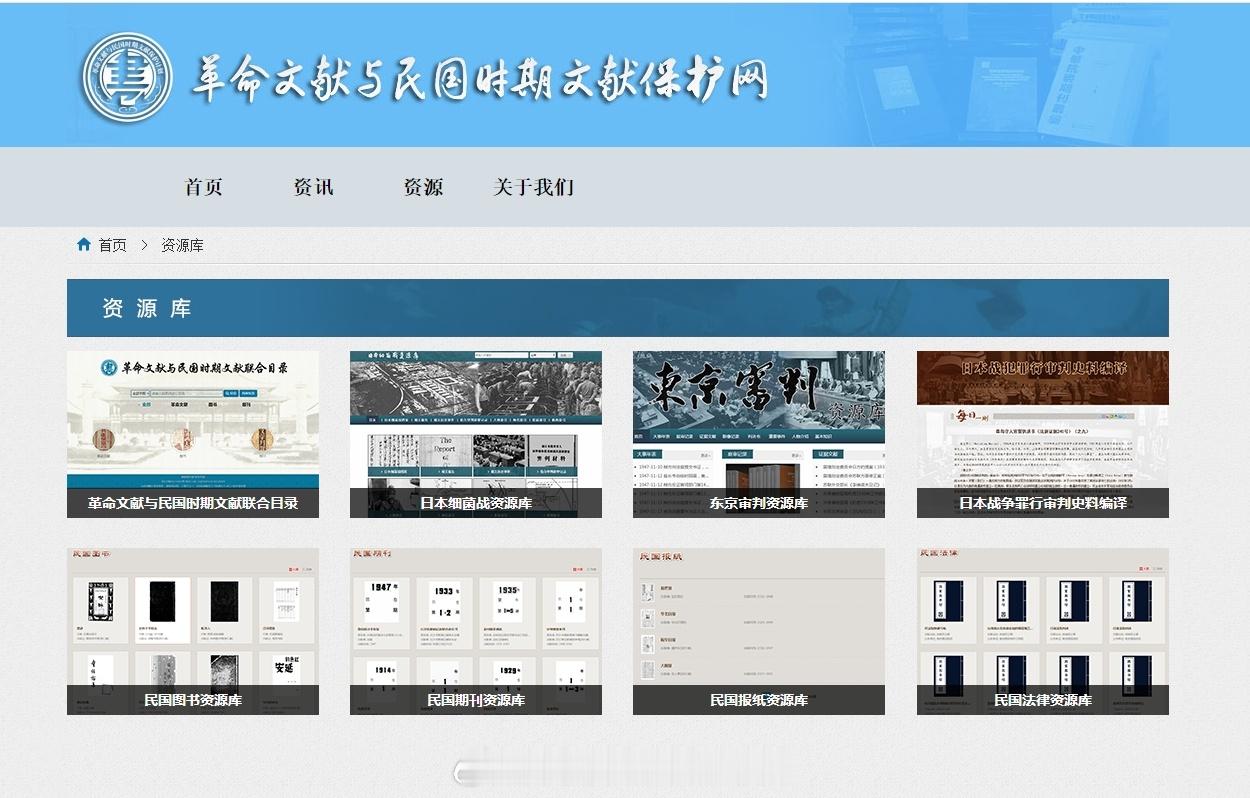Click the 日本战争罪行审判史料编译 caption
The image size is (1250, 798).
(x=1043, y=503)
